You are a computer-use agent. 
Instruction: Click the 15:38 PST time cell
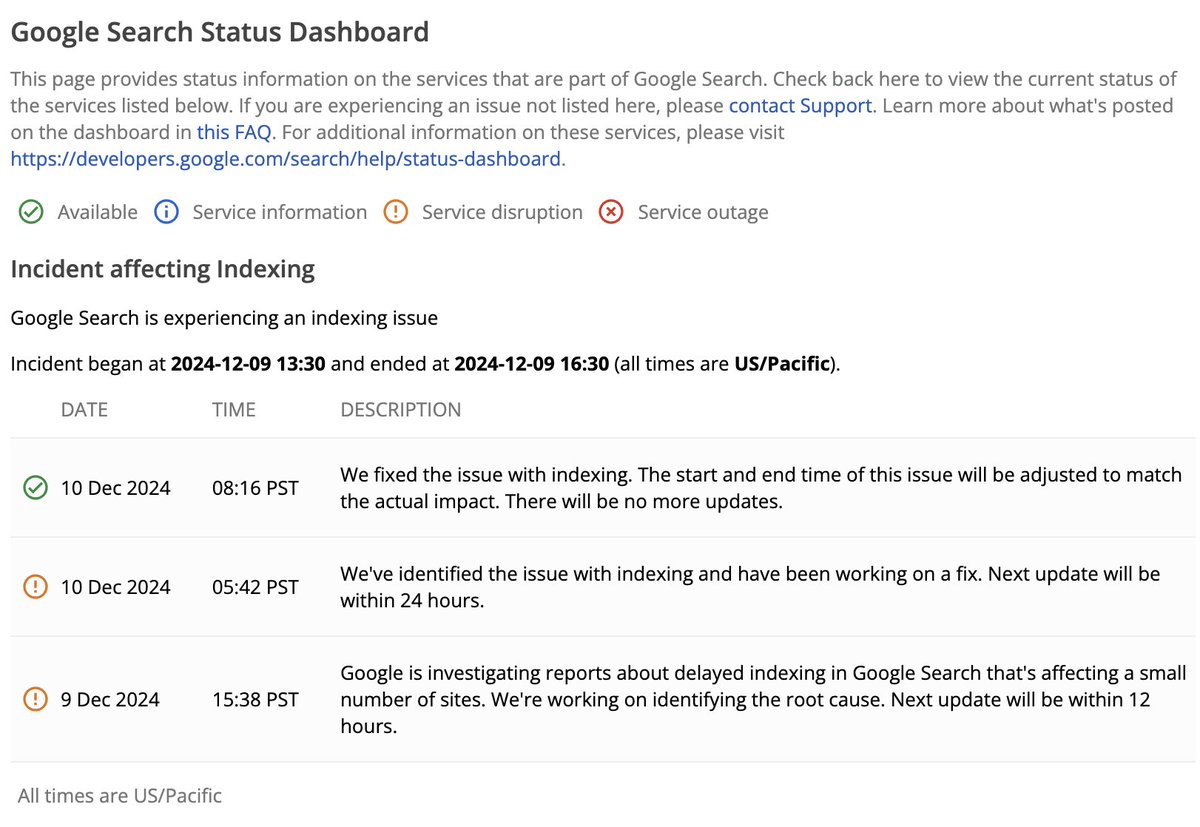[x=255, y=699]
